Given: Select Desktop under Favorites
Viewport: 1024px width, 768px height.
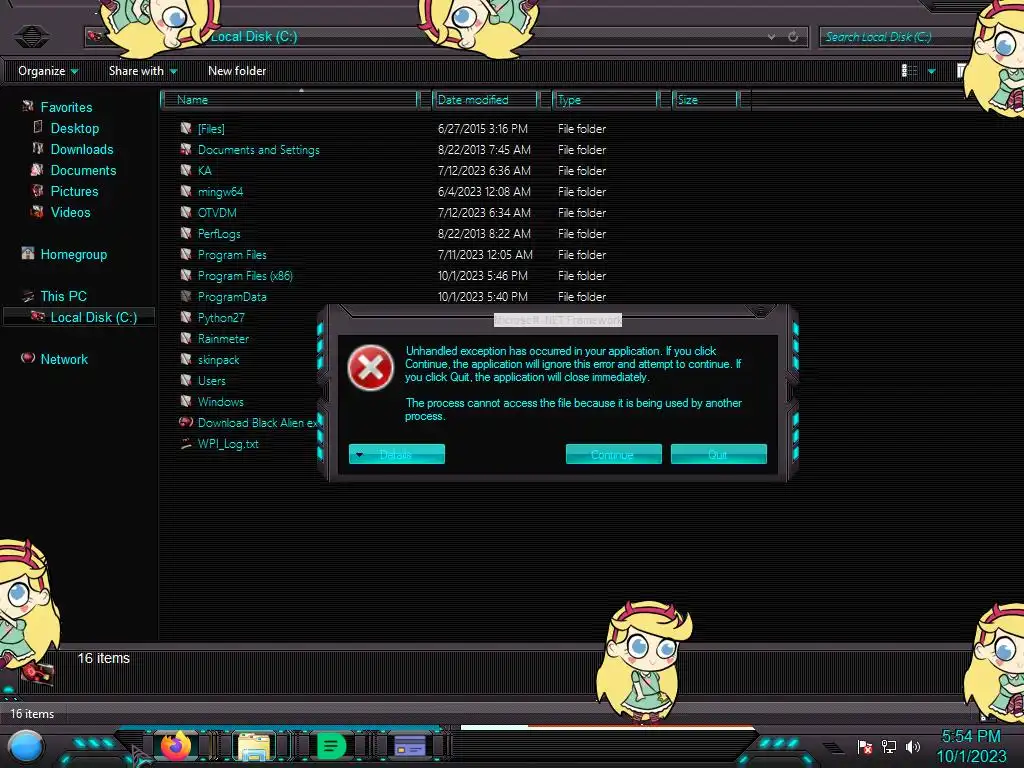Looking at the screenshot, I should (x=75, y=129).
